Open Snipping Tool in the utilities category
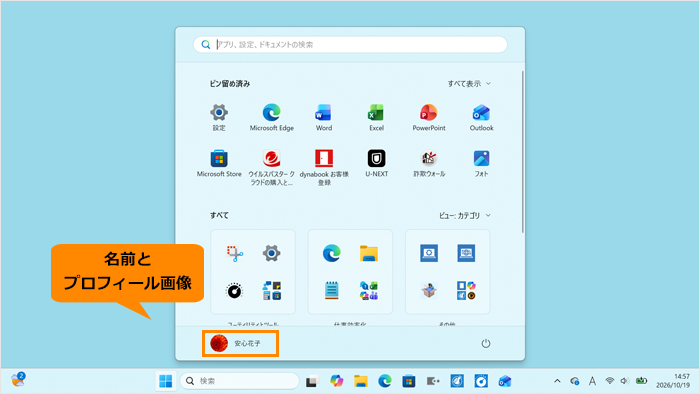 click(234, 253)
